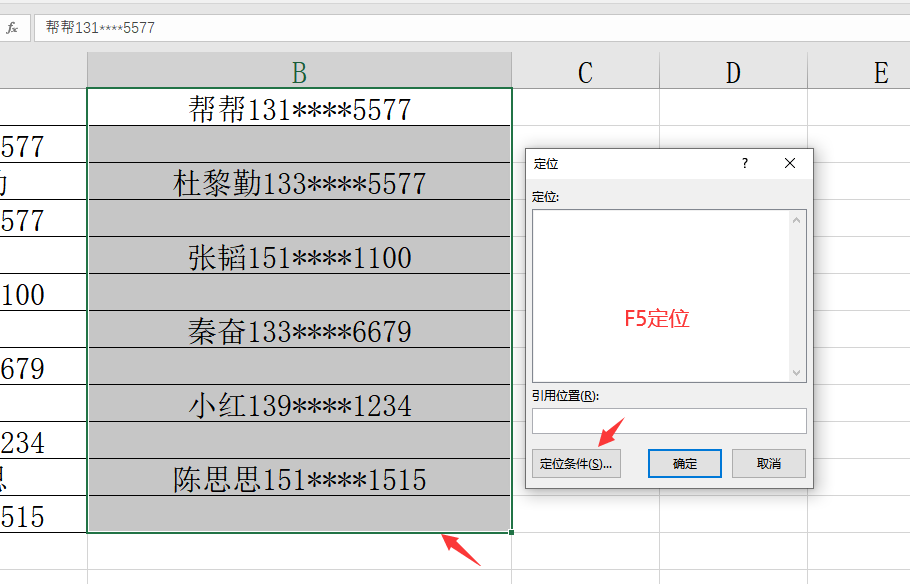
Task: Click the help question mark in 定位 dialog
Action: pyautogui.click(x=745, y=163)
